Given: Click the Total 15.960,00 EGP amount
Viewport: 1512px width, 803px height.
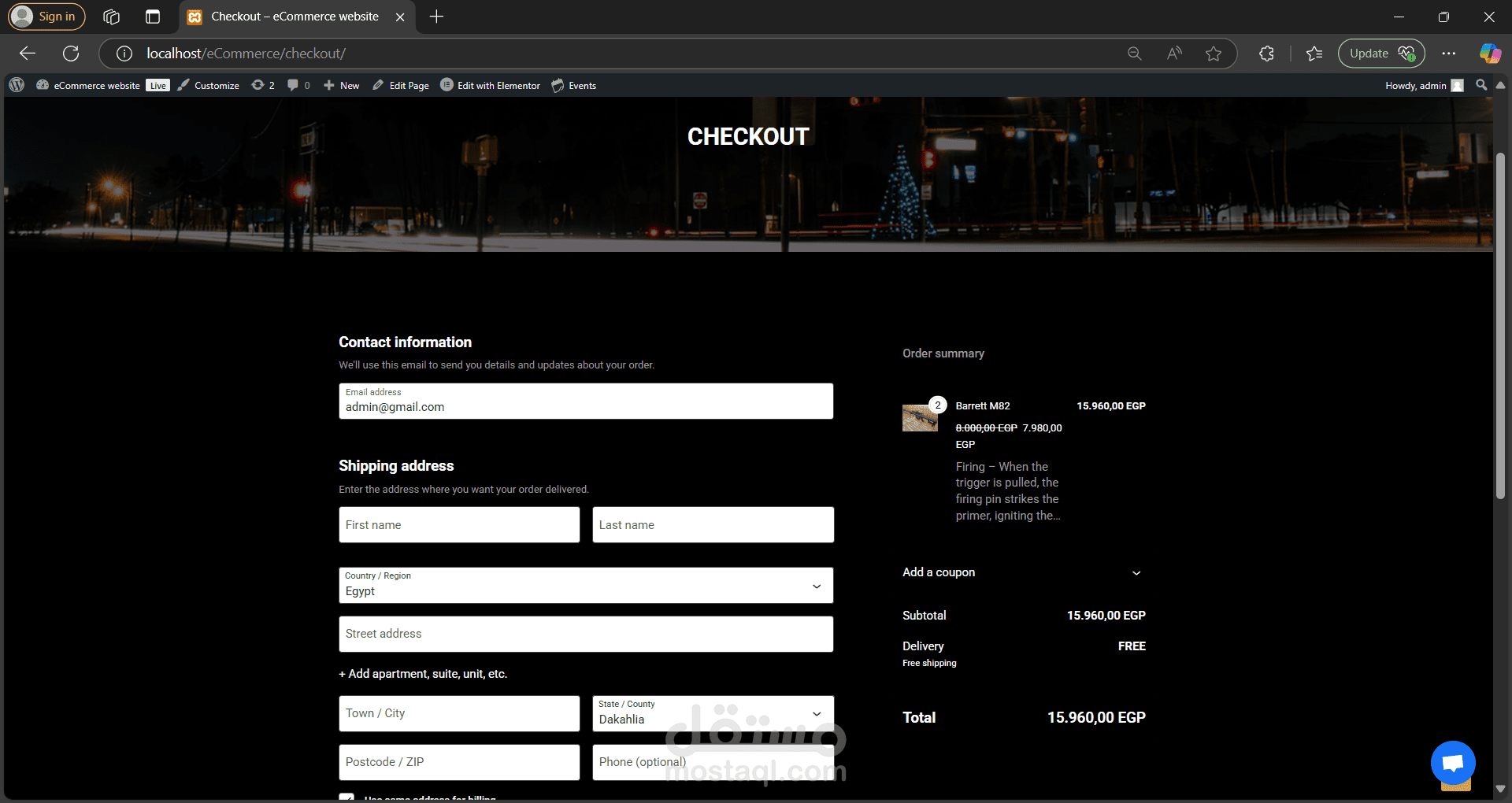Looking at the screenshot, I should 1096,718.
